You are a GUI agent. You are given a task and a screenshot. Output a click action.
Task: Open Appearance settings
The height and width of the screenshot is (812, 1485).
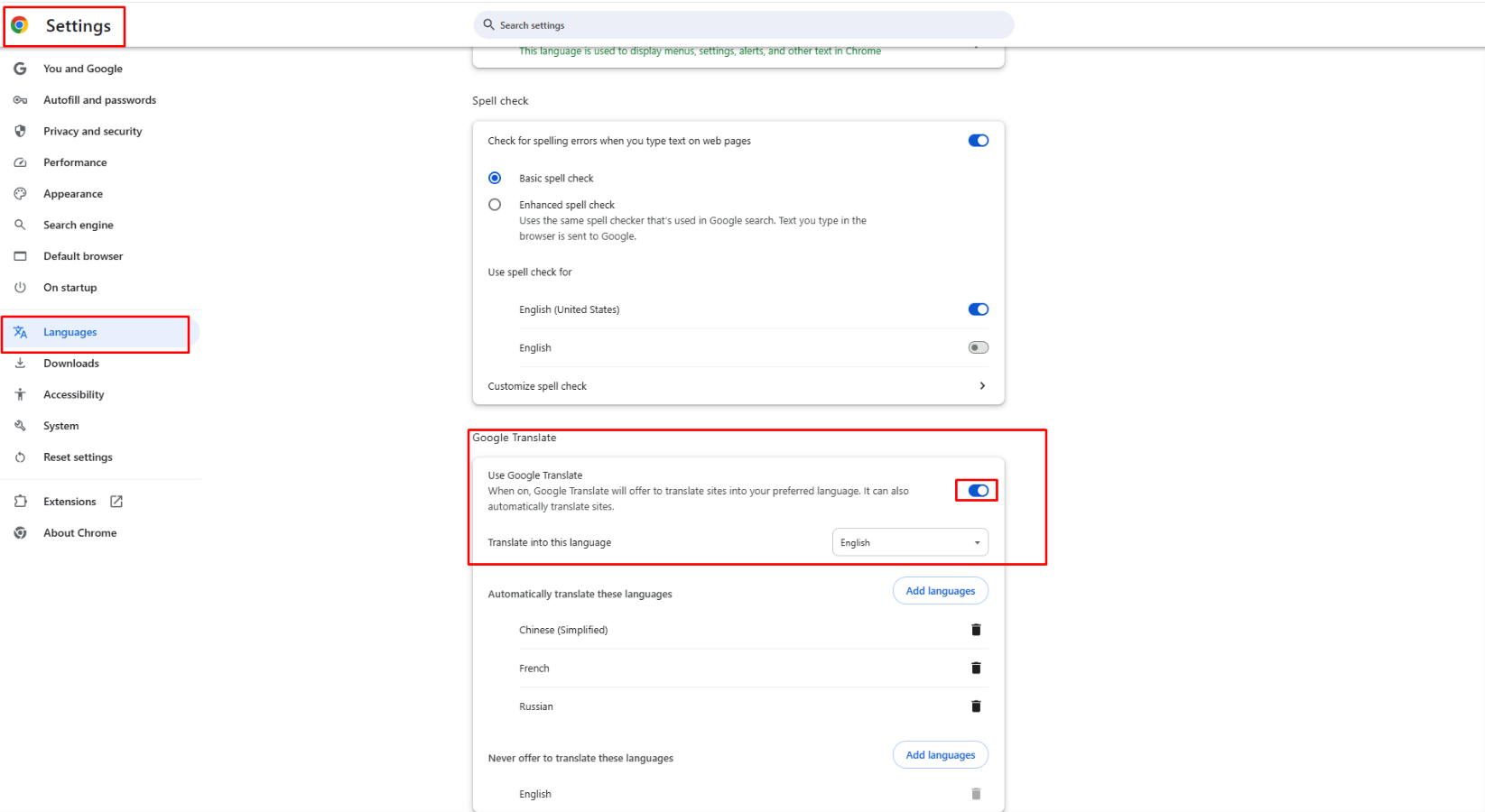[73, 194]
